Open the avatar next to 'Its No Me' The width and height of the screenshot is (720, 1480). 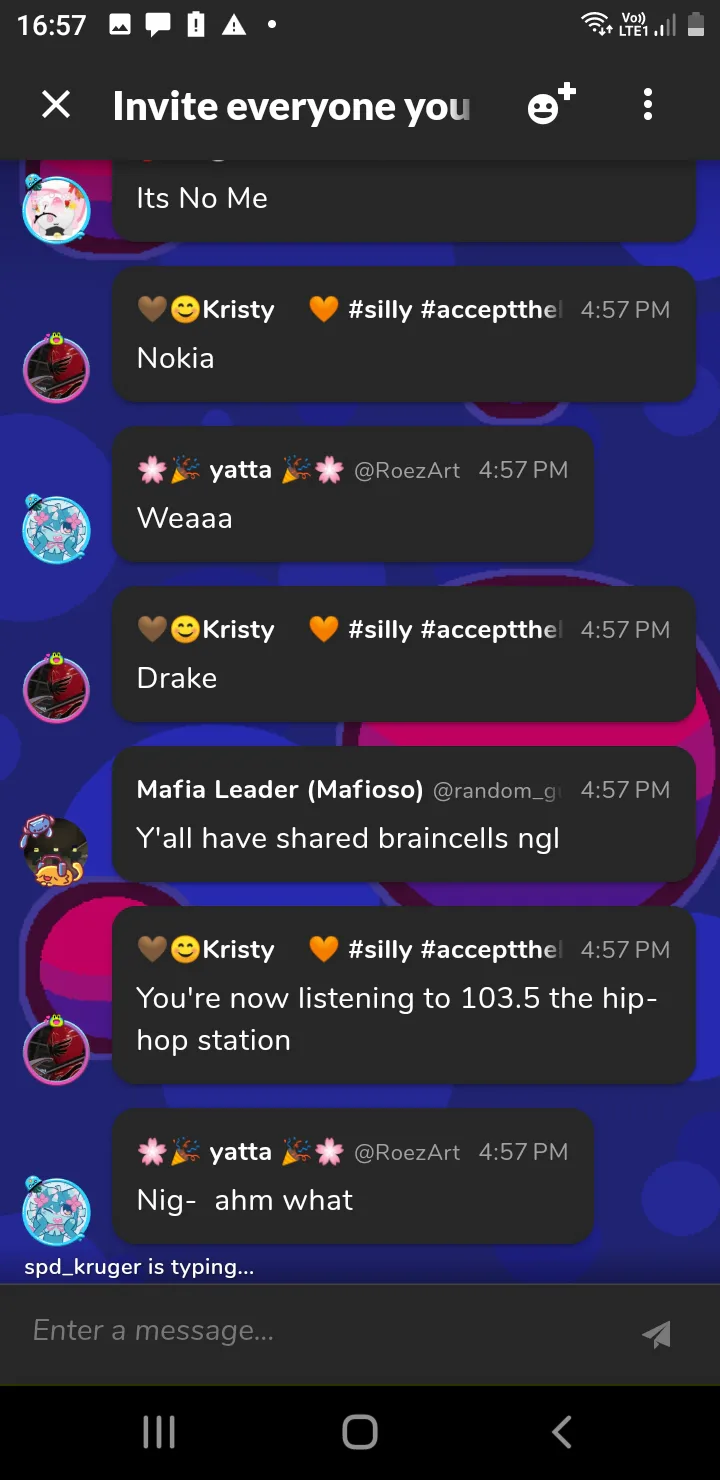[56, 208]
